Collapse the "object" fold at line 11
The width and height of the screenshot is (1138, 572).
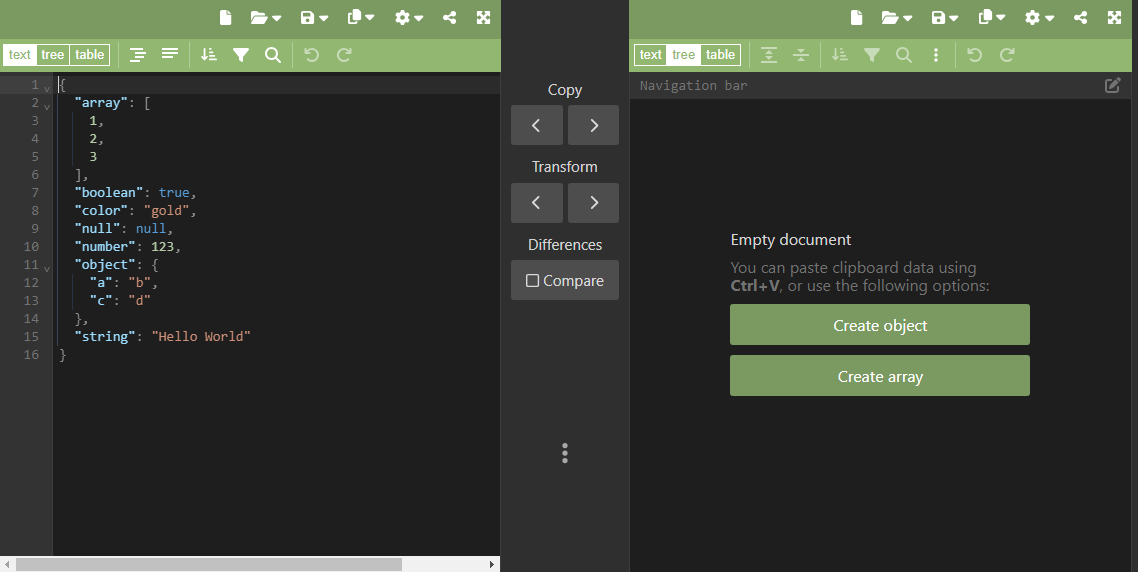47,269
